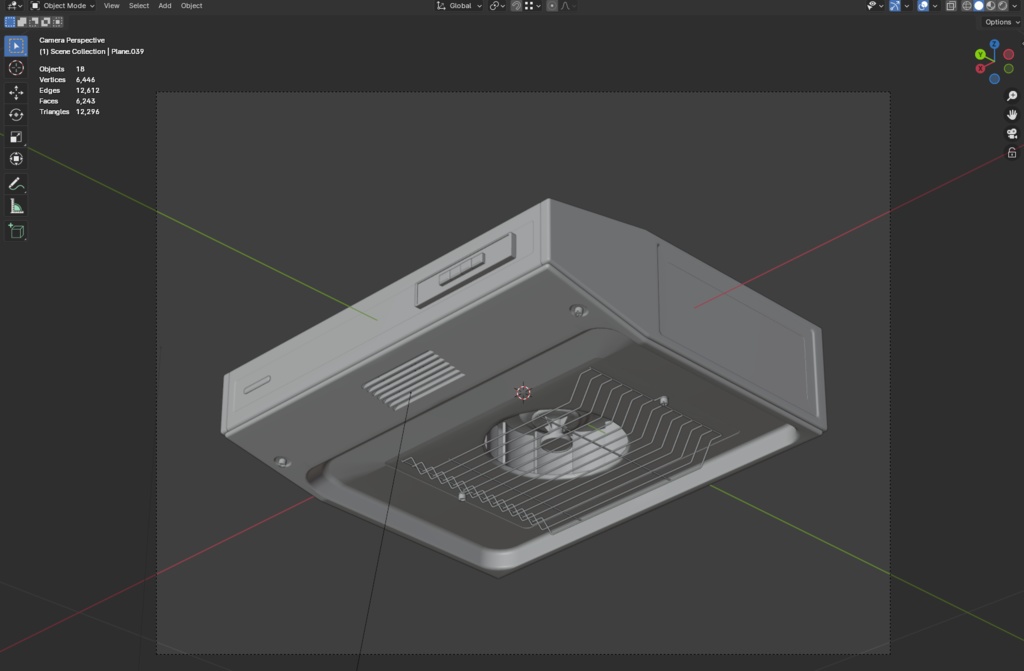Open the pivot point dropdown
1024x671 pixels.
point(498,6)
